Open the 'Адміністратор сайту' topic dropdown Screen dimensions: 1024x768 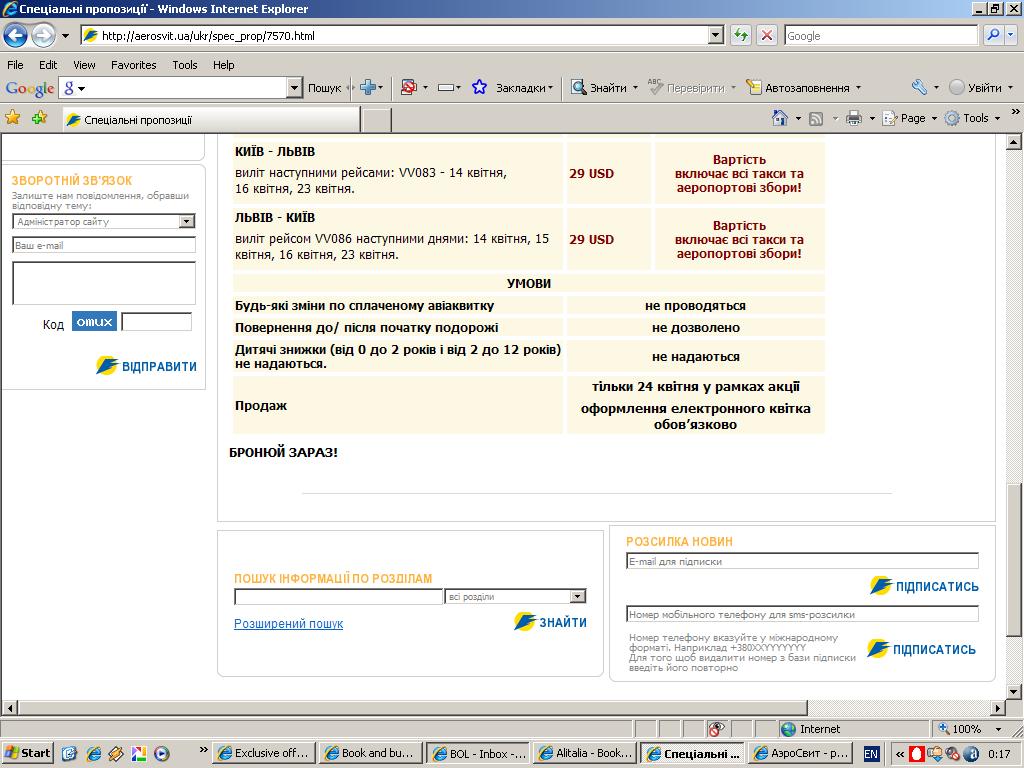pyautogui.click(x=186, y=222)
